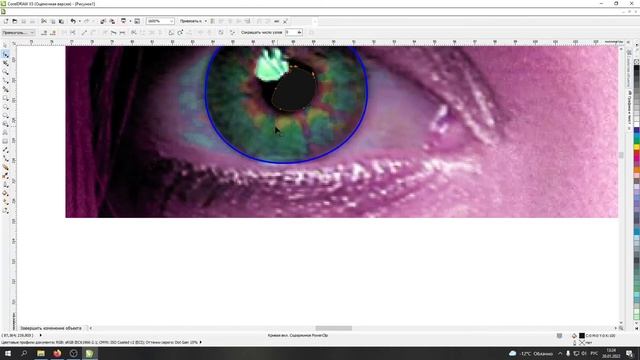Click the New document icon
The height and width of the screenshot is (360, 640).
tap(6, 21)
